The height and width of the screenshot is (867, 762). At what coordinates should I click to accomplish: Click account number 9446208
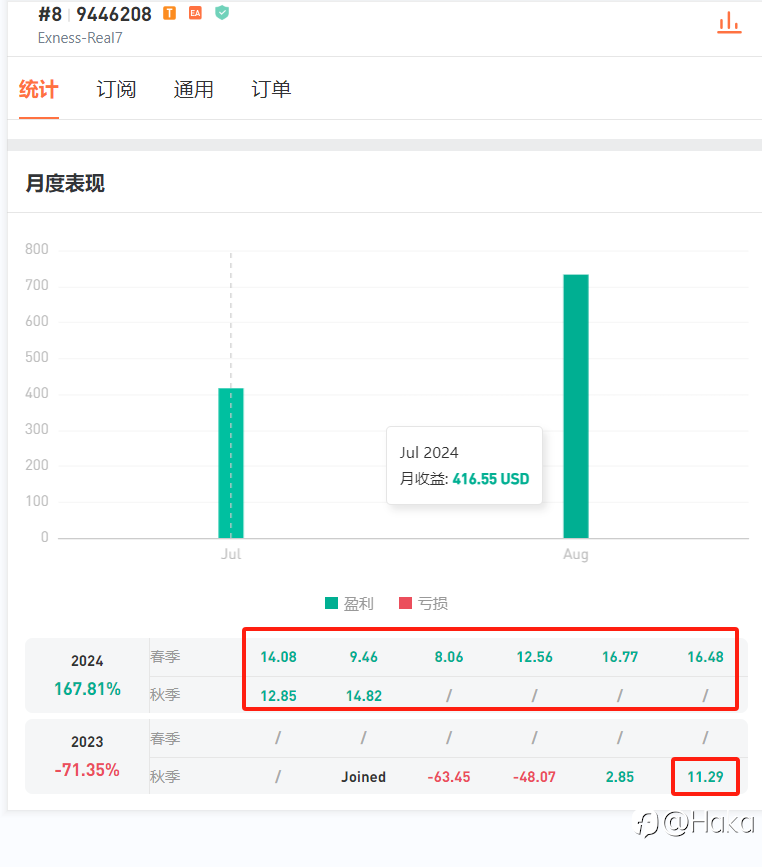point(113,14)
